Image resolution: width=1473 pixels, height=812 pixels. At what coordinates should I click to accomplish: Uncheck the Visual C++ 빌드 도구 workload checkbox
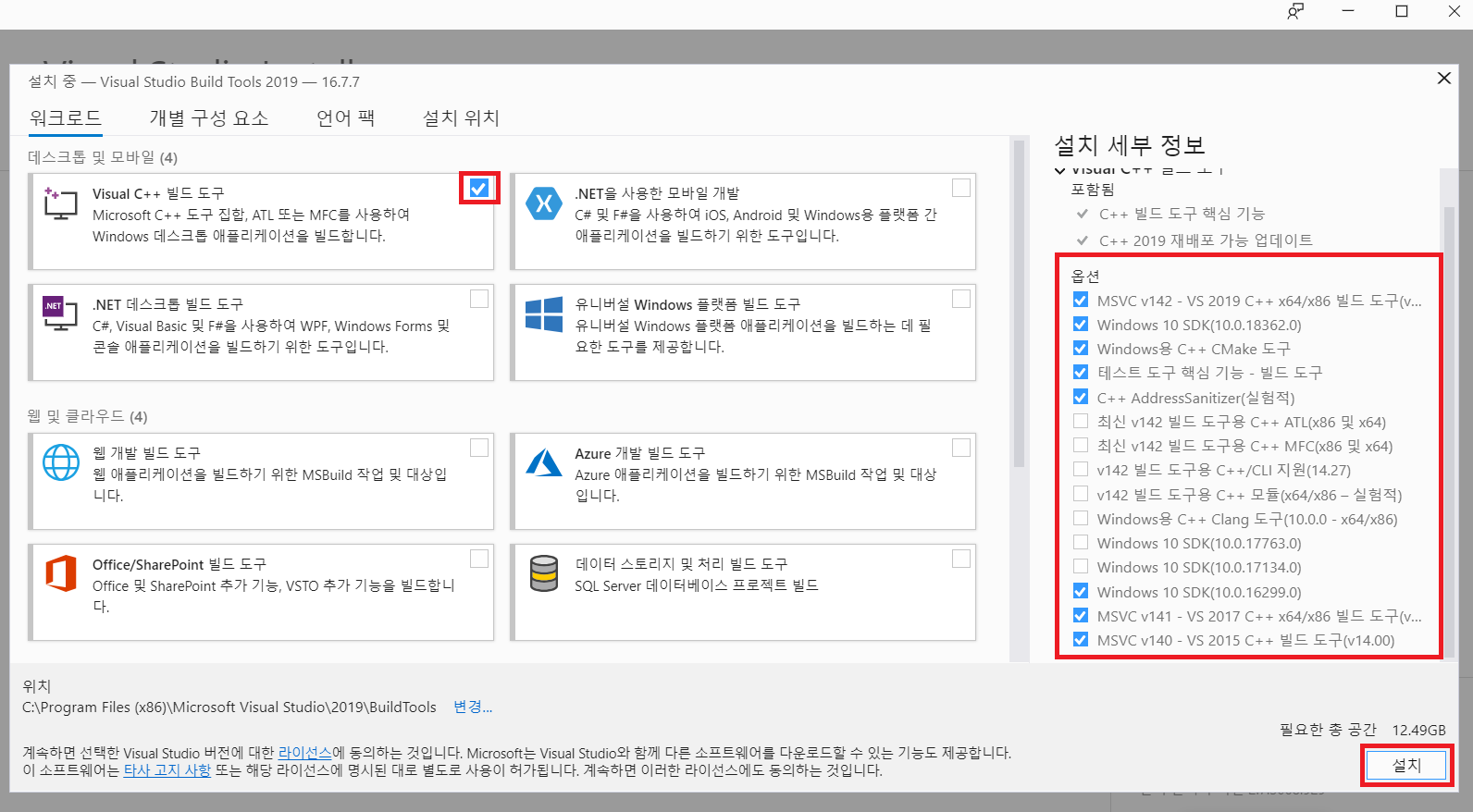pos(478,188)
